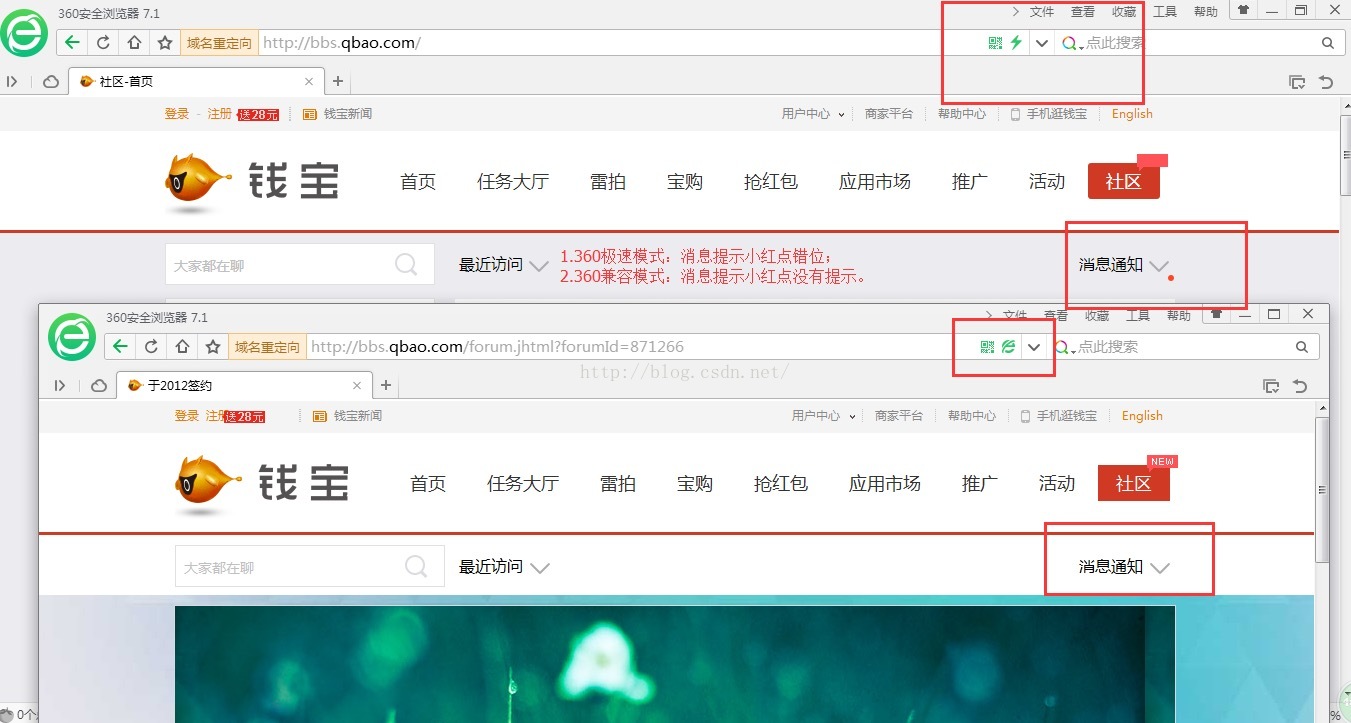Screen dimensions: 1351x723
Task: Click the skin shirt icon in the front window
Action: coord(1216,314)
